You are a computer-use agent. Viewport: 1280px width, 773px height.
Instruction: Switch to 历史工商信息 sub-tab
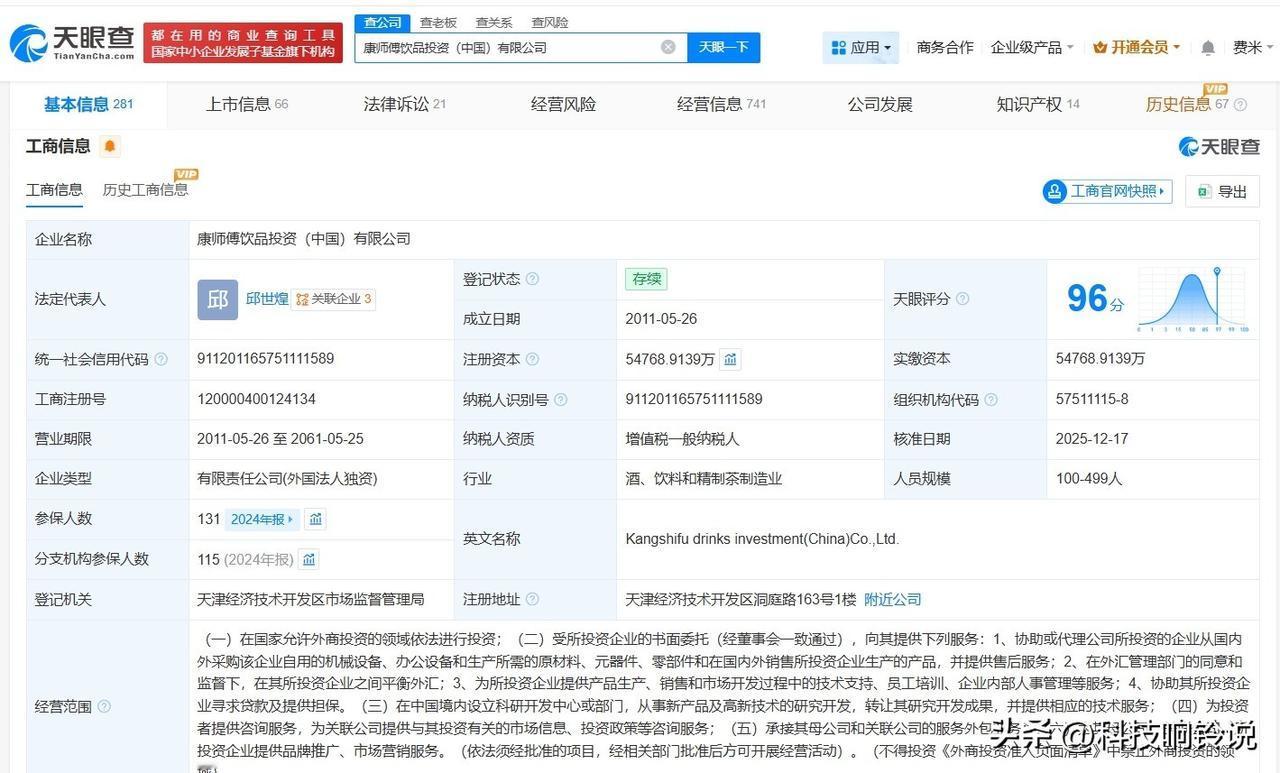(x=145, y=190)
